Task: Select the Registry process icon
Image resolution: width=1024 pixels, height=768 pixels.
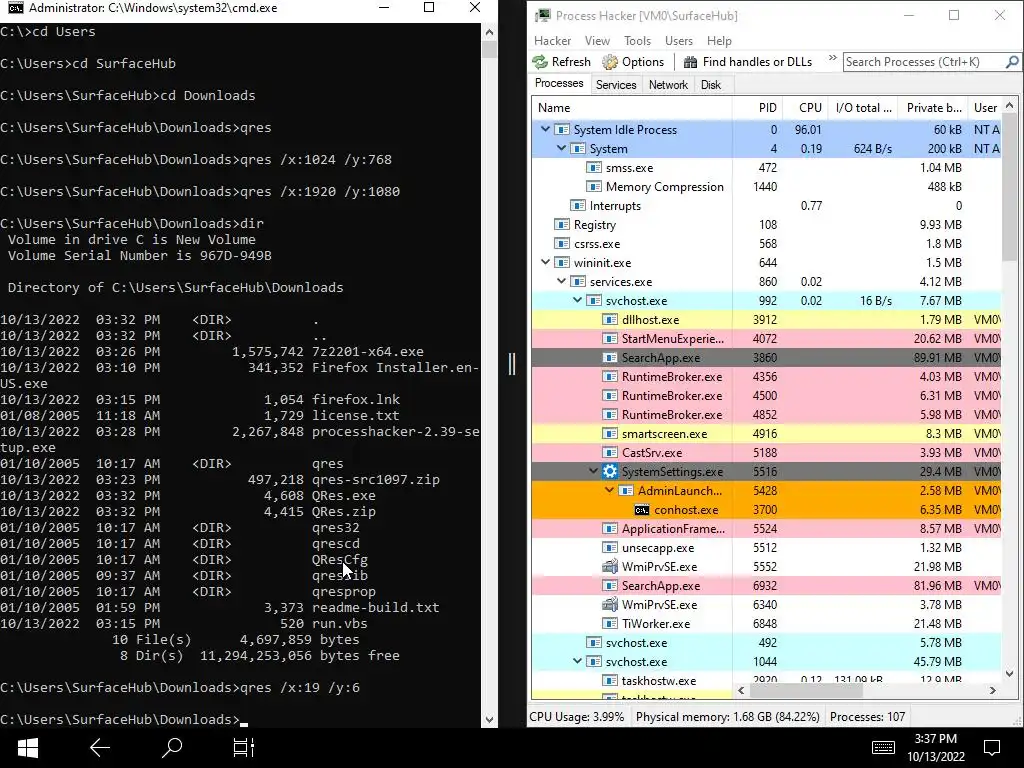Action: coord(562,225)
